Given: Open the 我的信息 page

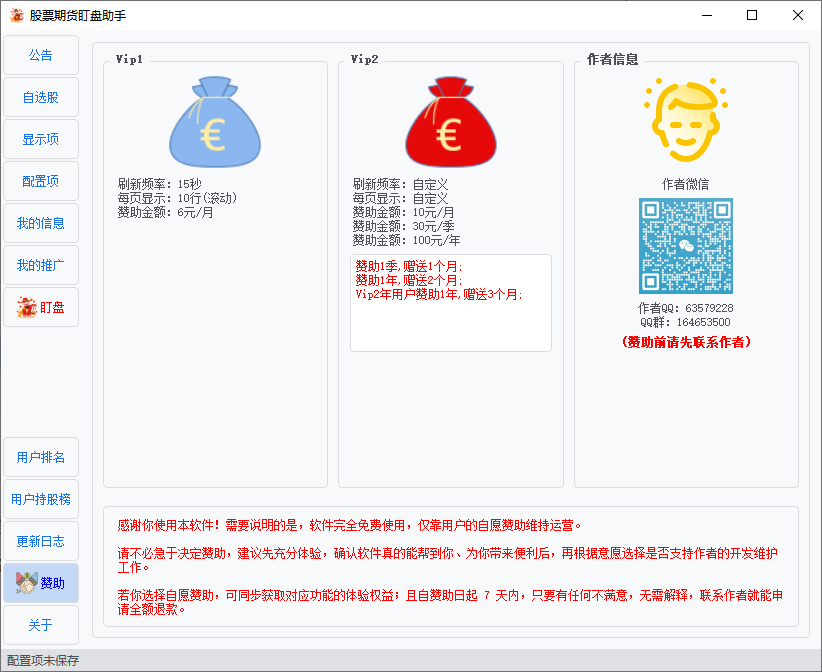Looking at the screenshot, I should coord(41,223).
